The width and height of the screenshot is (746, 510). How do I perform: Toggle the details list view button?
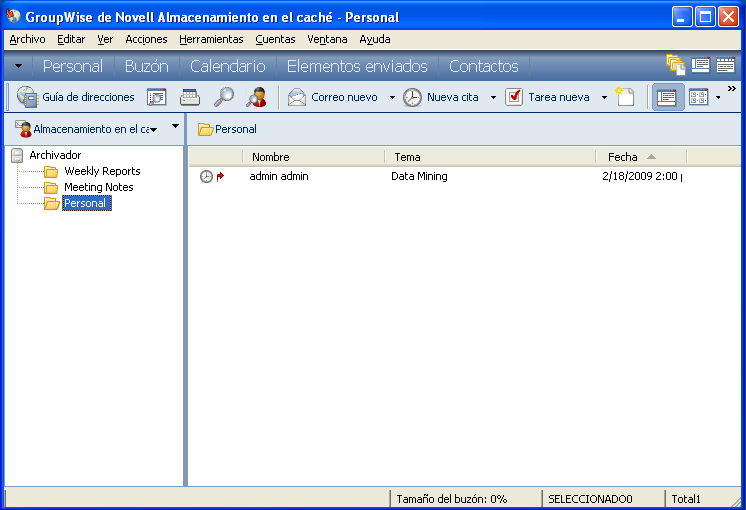[x=667, y=97]
